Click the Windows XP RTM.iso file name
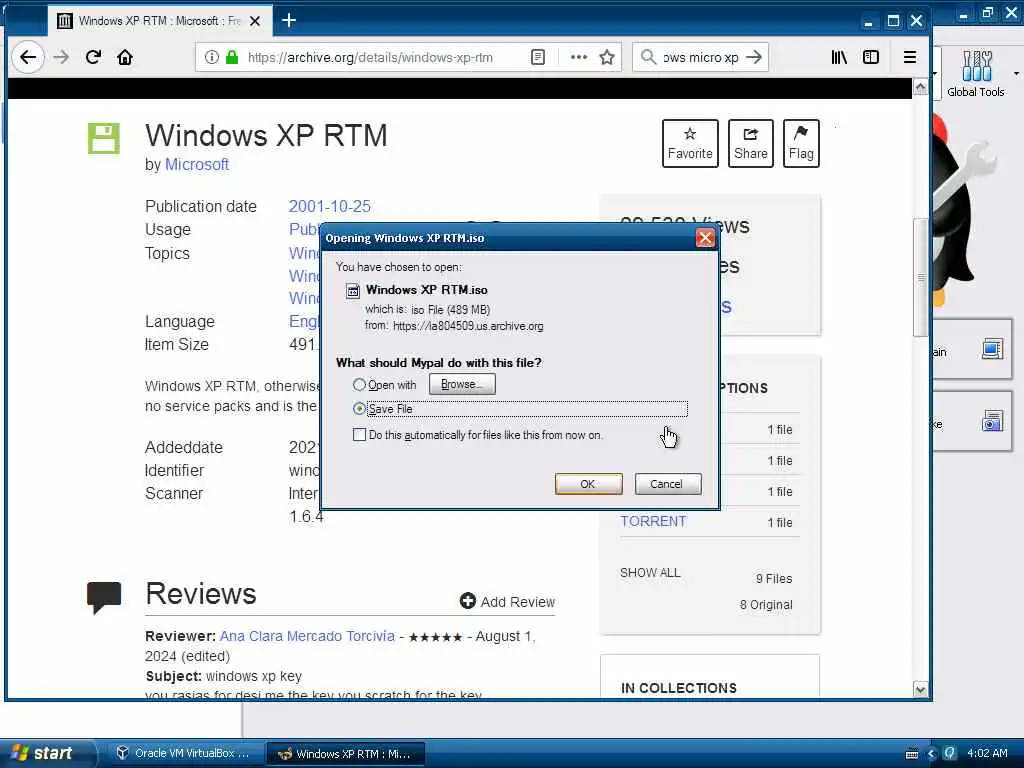1024x768 pixels. click(426, 290)
